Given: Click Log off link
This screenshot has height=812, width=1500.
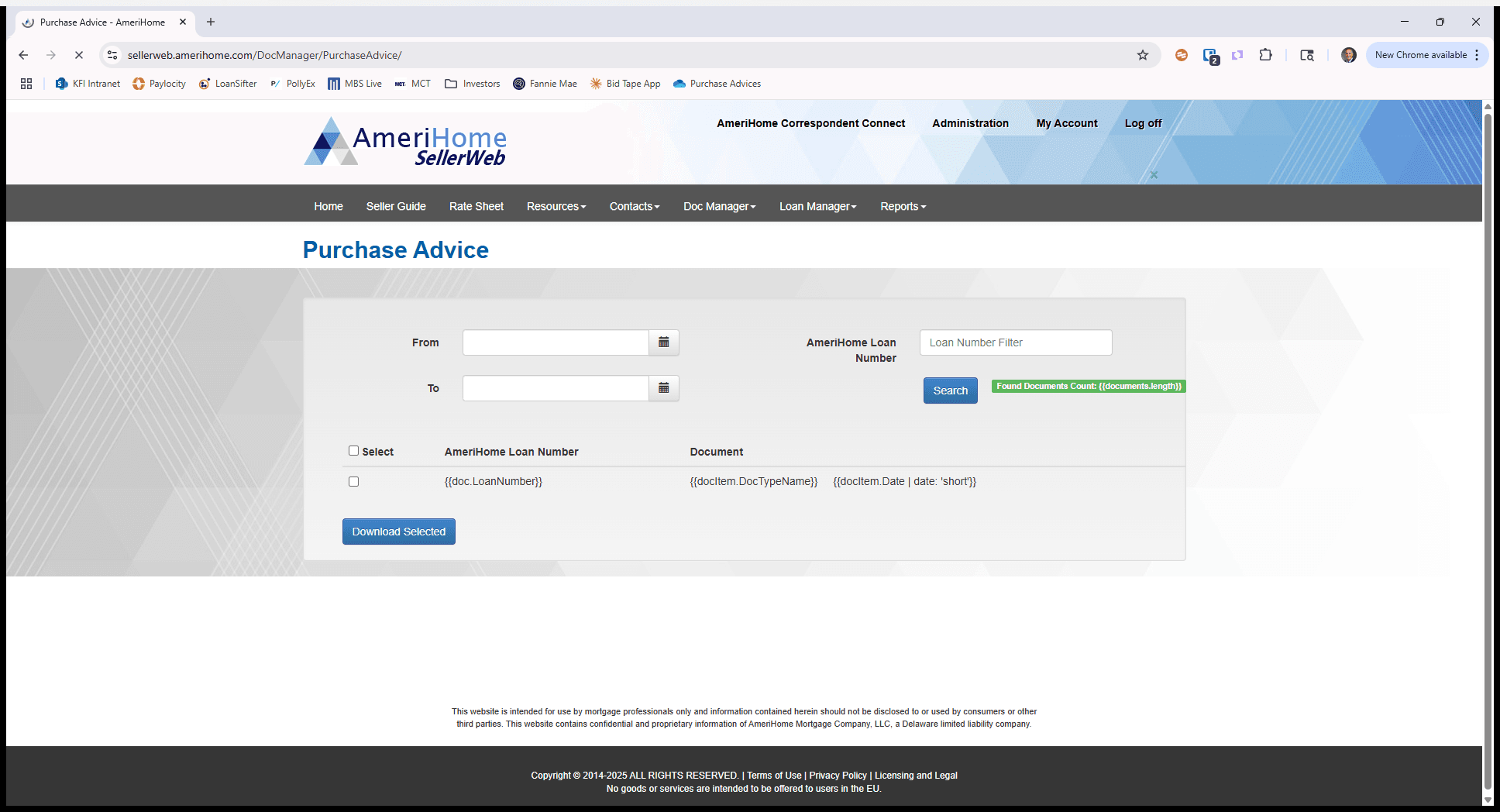Looking at the screenshot, I should [x=1143, y=123].
